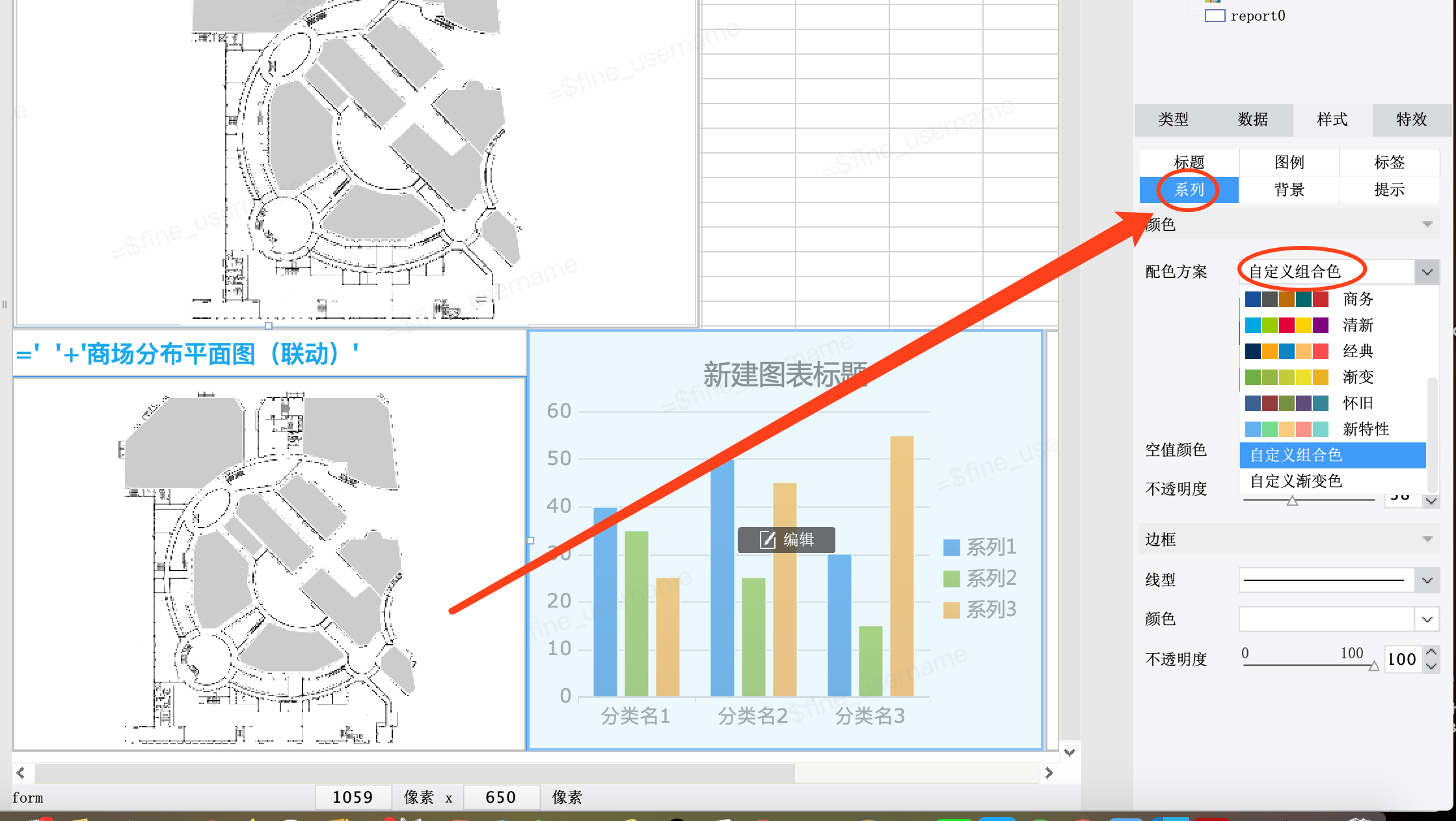The width and height of the screenshot is (1456, 821).
Task: Click the form height field 650
Action: pyautogui.click(x=501, y=798)
